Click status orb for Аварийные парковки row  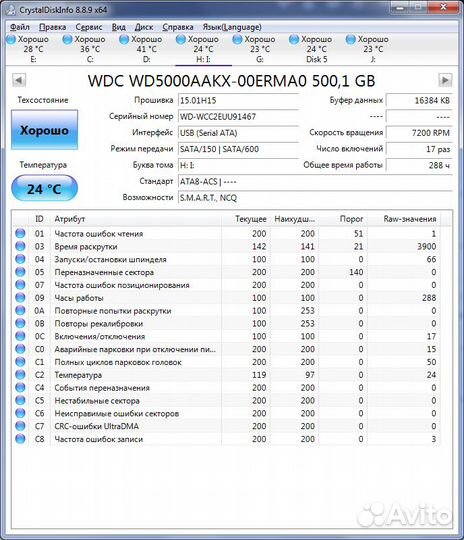pos(20,349)
